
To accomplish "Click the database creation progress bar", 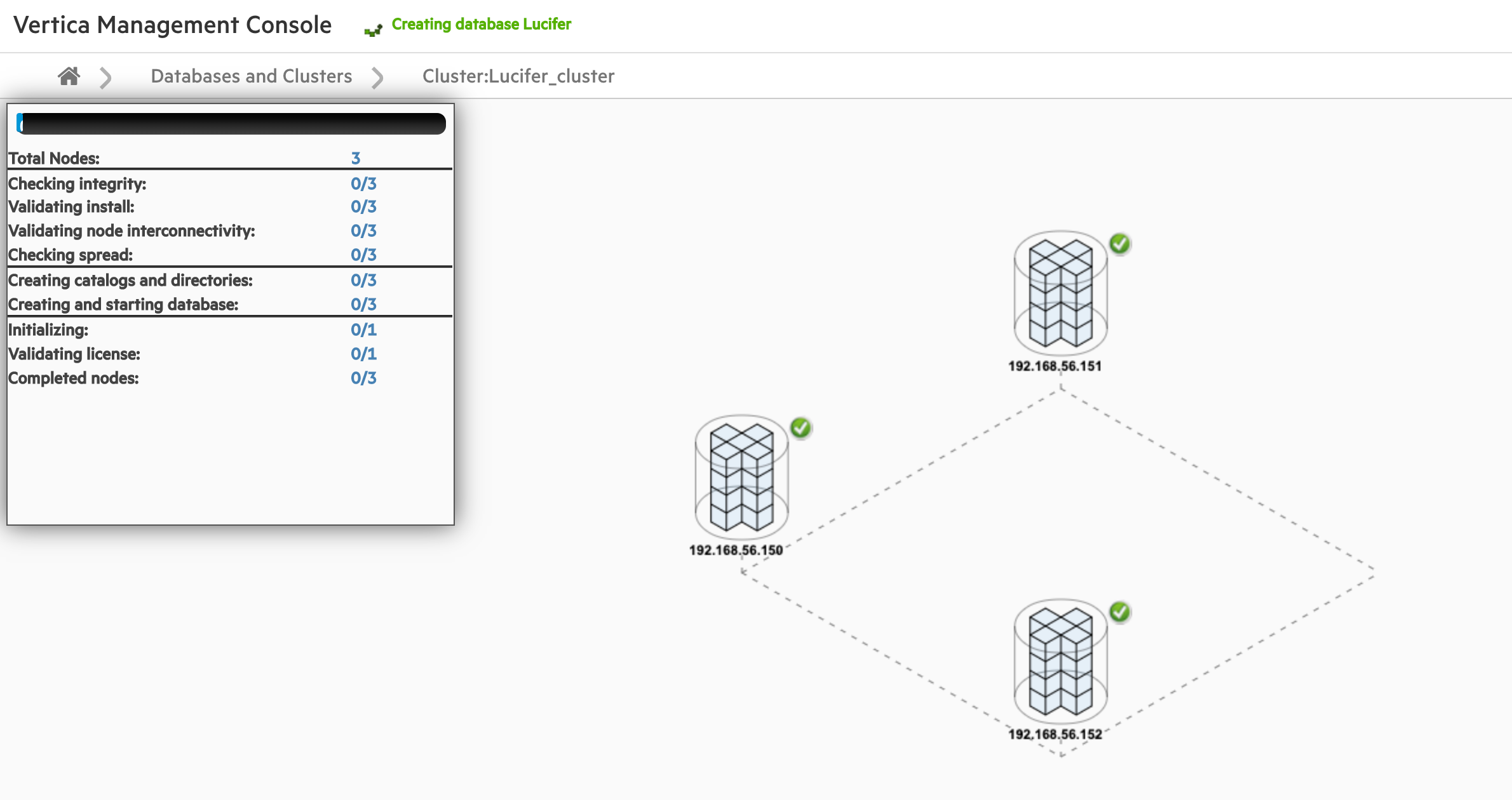I will click(231, 124).
